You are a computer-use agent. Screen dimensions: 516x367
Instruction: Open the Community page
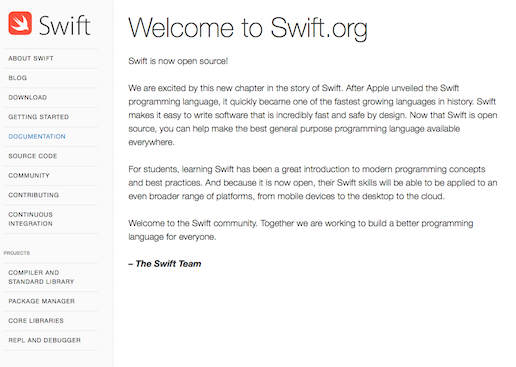(x=29, y=175)
